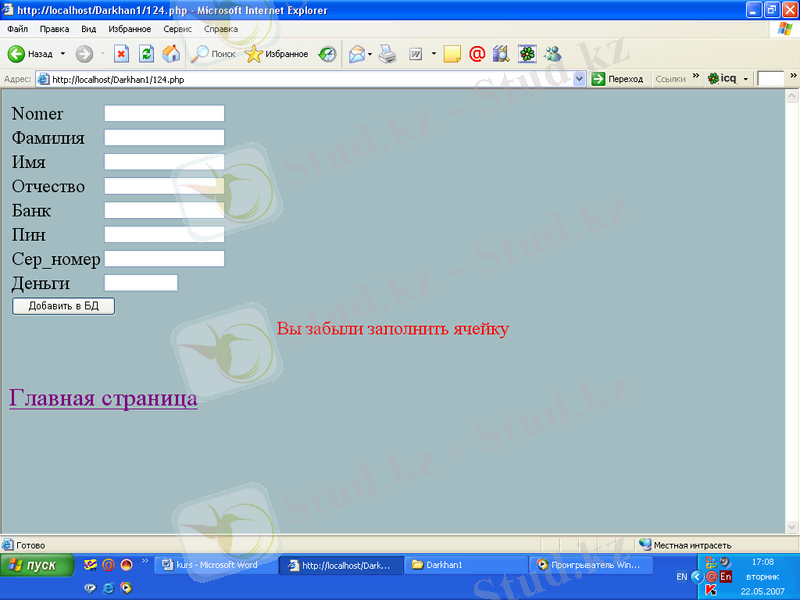Open Internet Explorer quick launch icon
The image size is (800, 600).
click(x=108, y=588)
